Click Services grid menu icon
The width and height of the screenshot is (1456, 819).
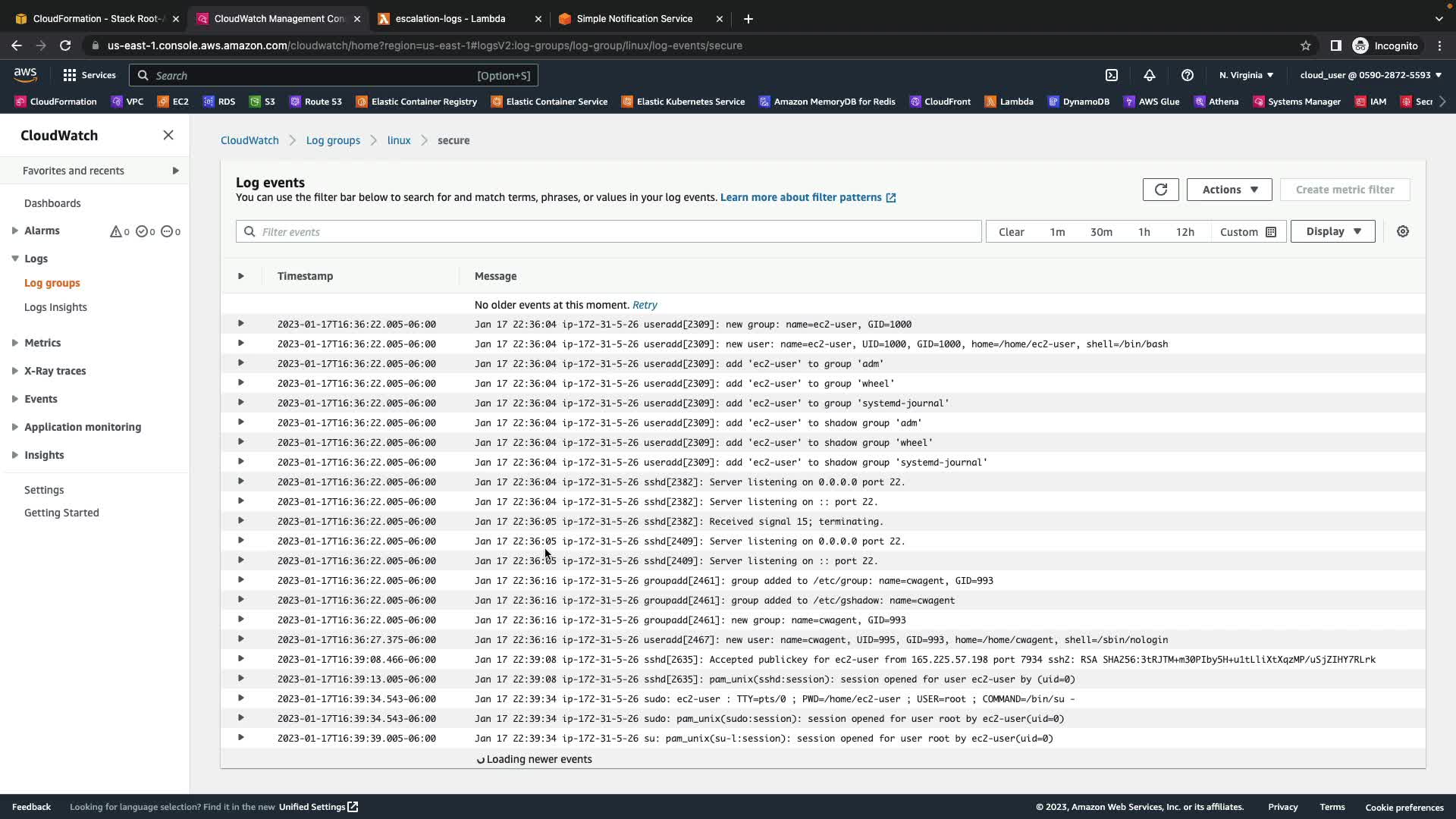pos(70,75)
